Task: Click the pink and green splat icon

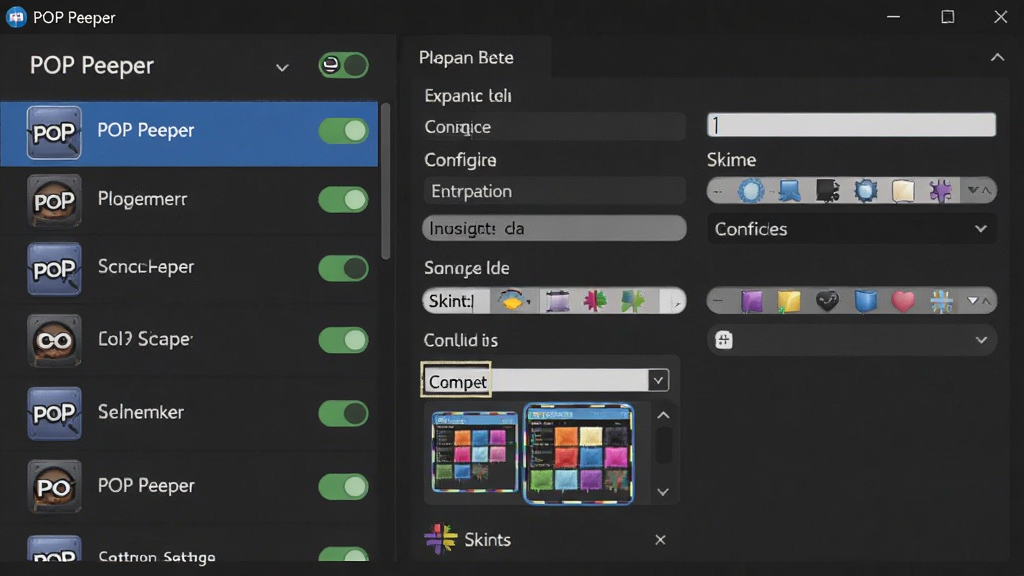Action: click(x=594, y=301)
